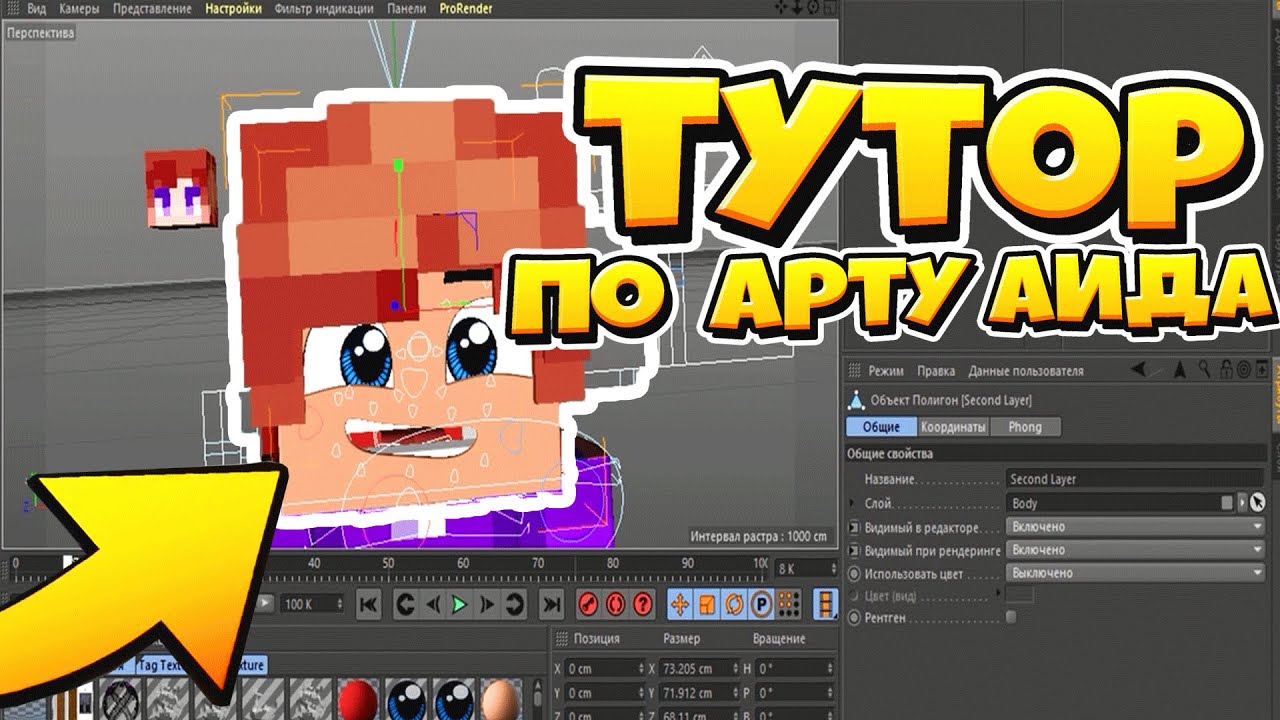Go to previous keyframe button

(405, 604)
